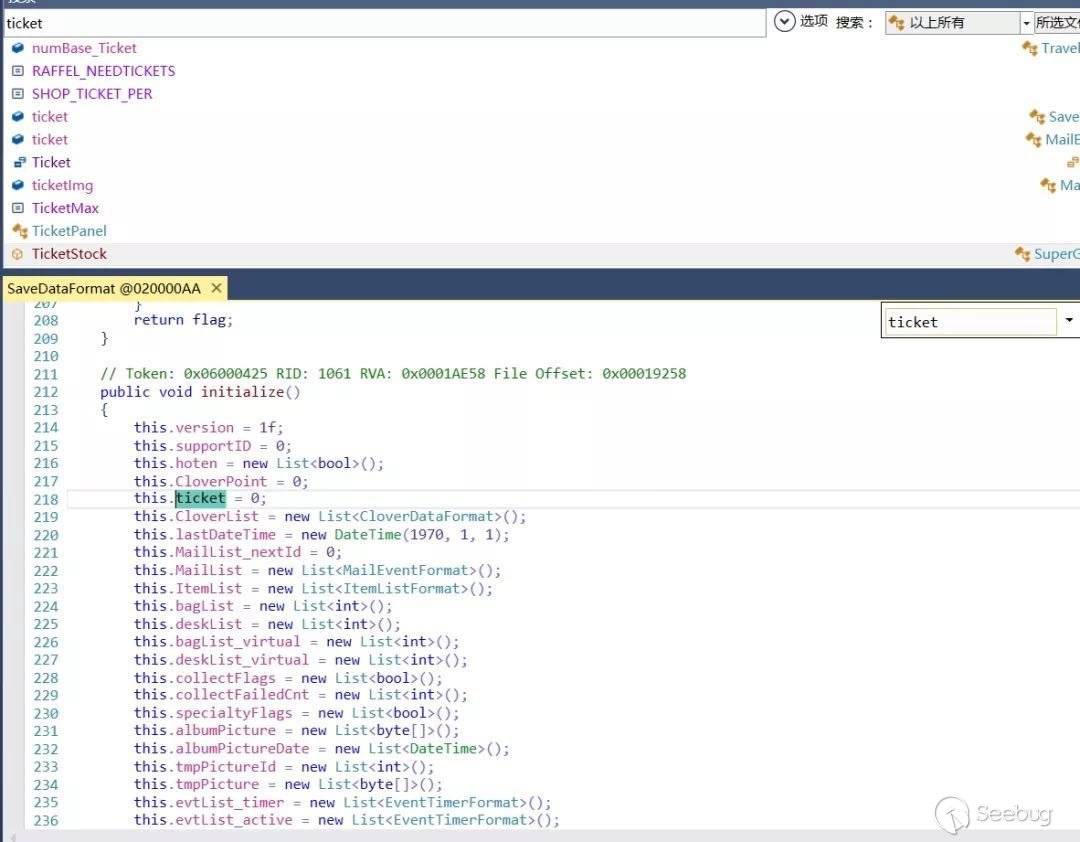1080x842 pixels.
Task: Switch to the SaveDataFormat @020000AA tab
Action: (104, 288)
